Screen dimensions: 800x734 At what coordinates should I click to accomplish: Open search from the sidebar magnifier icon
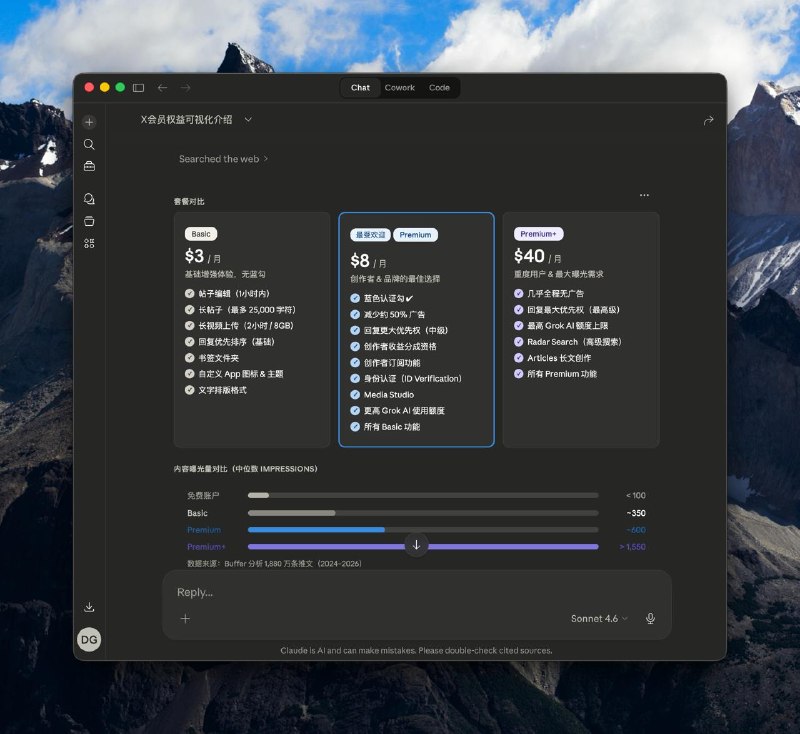[89, 145]
